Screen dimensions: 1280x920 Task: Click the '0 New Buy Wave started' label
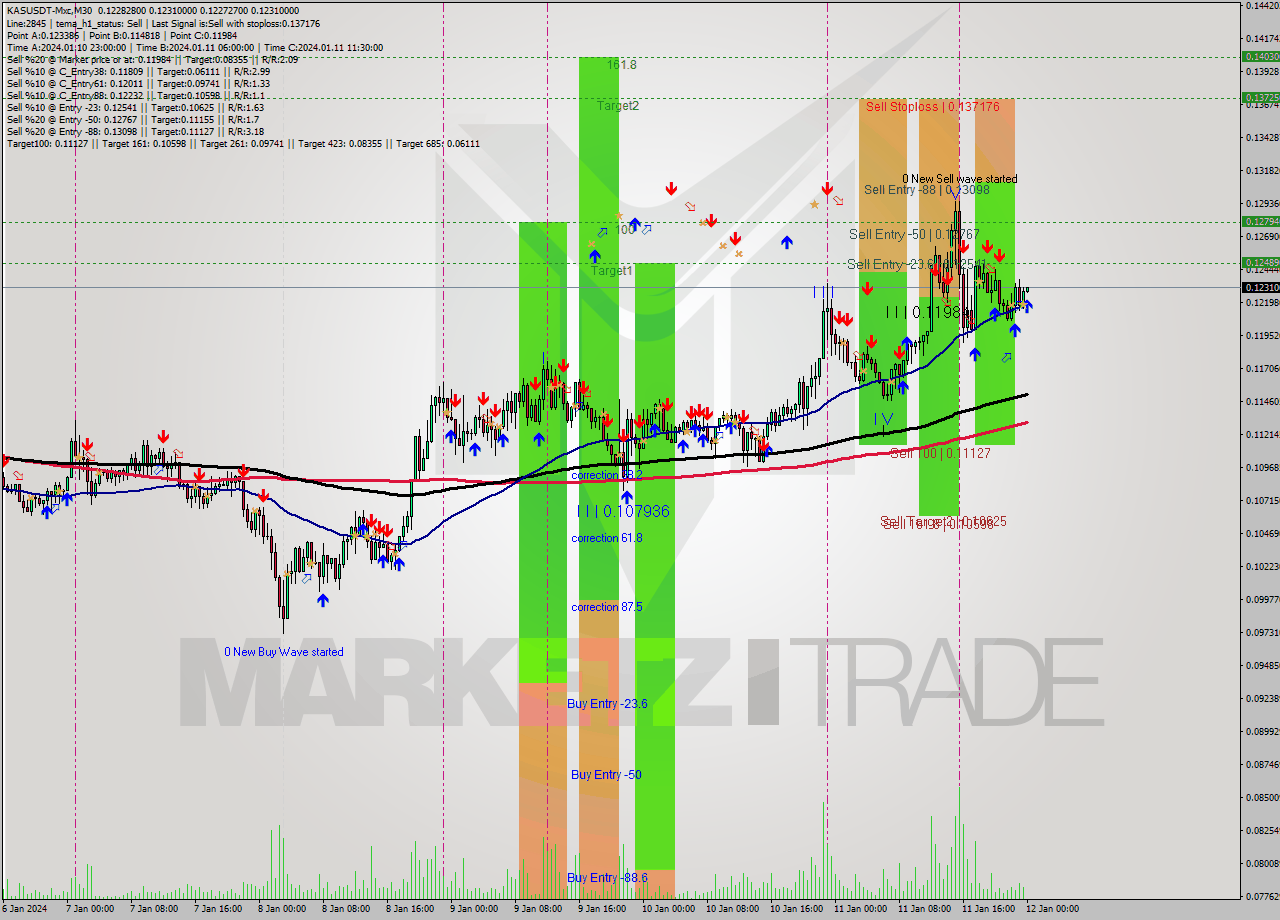(284, 652)
